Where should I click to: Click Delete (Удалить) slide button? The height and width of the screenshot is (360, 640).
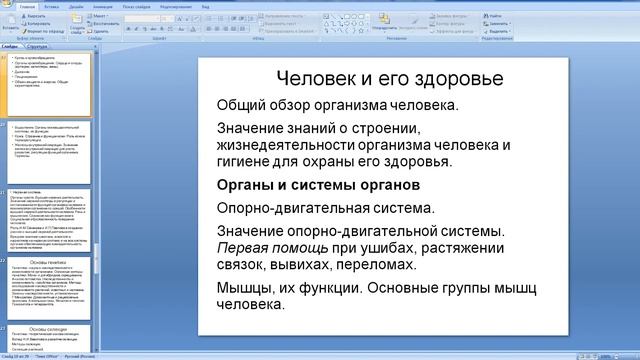click(98, 31)
